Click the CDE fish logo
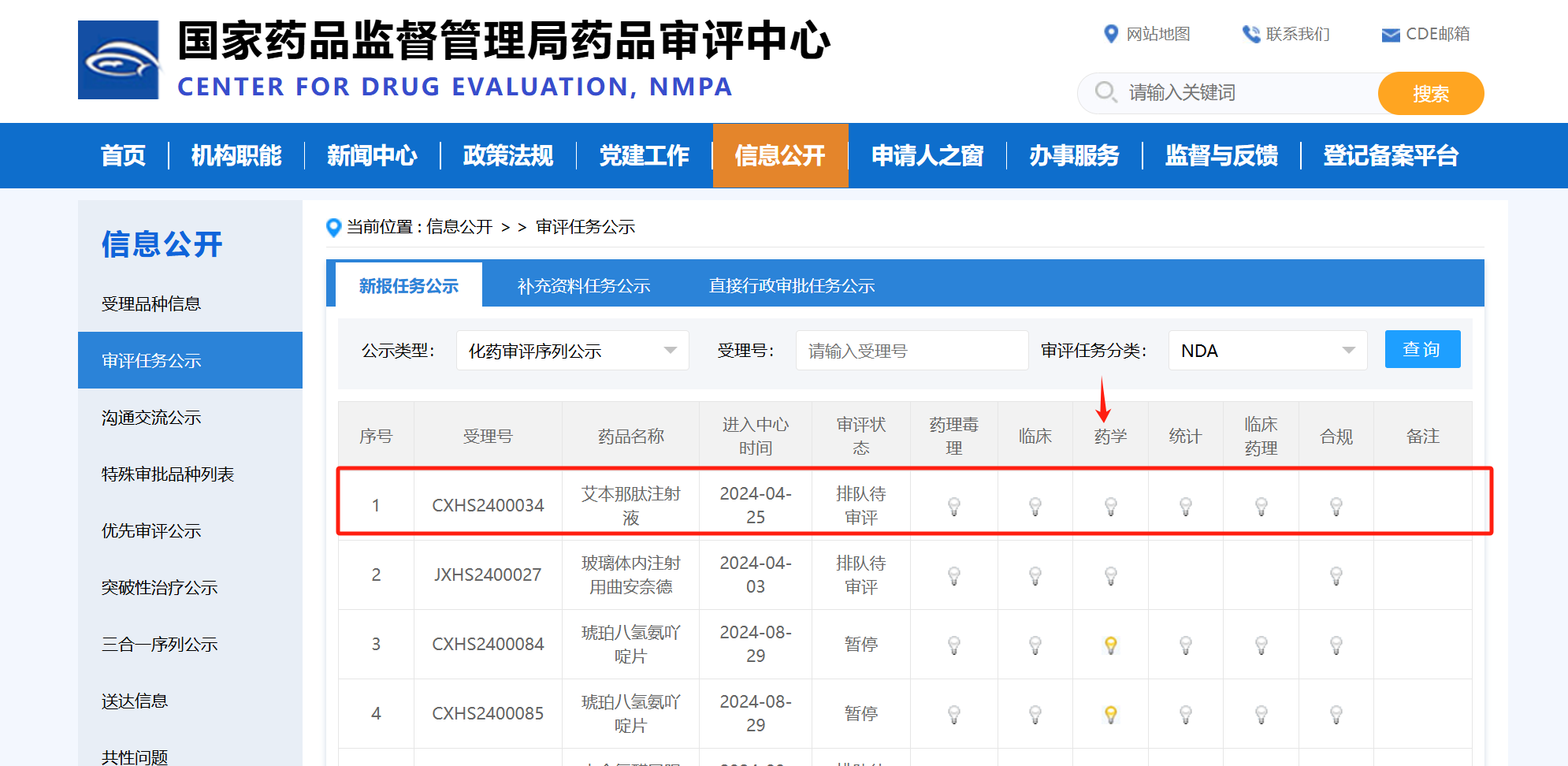 pyautogui.click(x=118, y=60)
